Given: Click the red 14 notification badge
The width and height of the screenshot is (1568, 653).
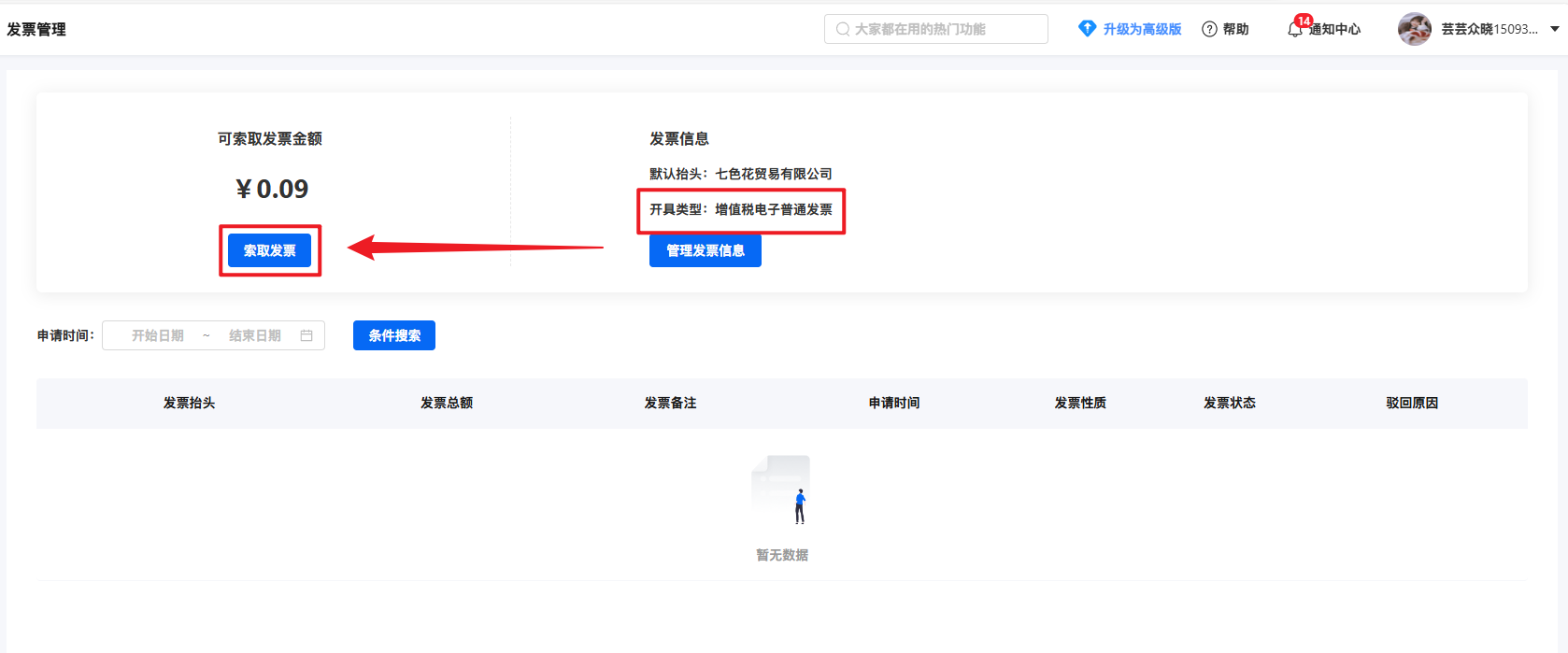Looking at the screenshot, I should pyautogui.click(x=1304, y=21).
